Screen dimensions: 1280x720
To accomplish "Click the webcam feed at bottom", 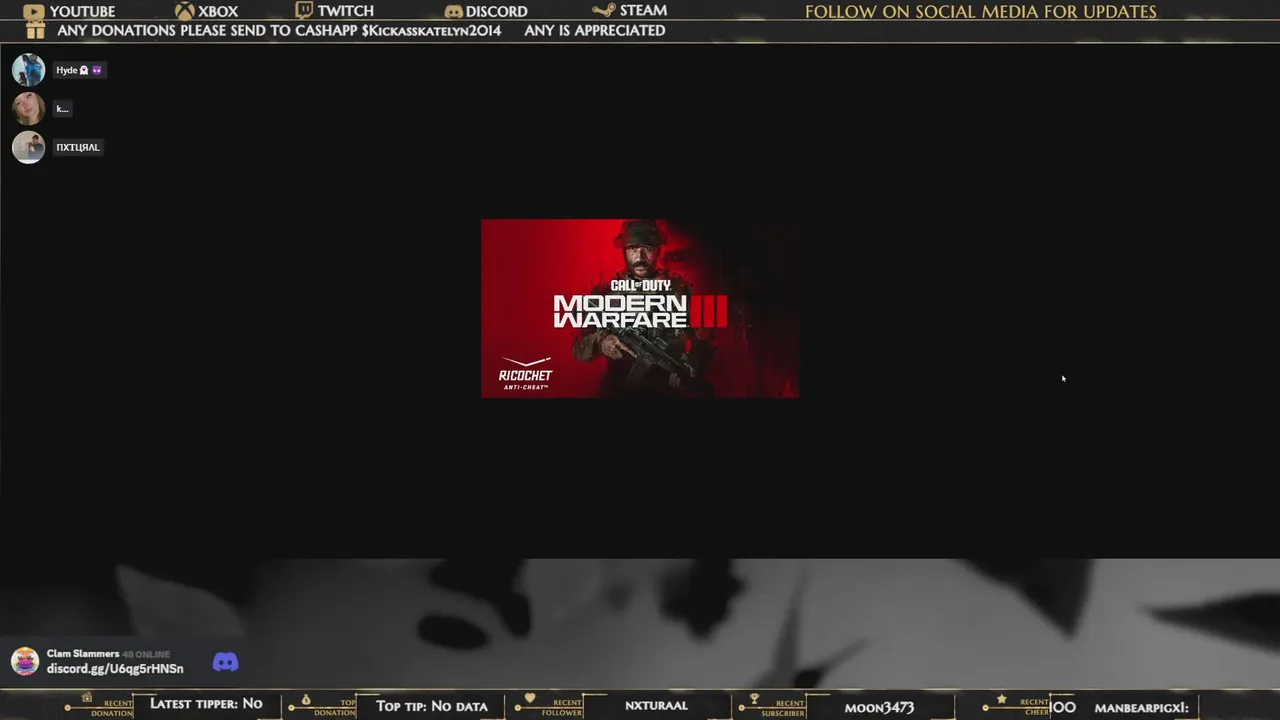I will coord(640,622).
